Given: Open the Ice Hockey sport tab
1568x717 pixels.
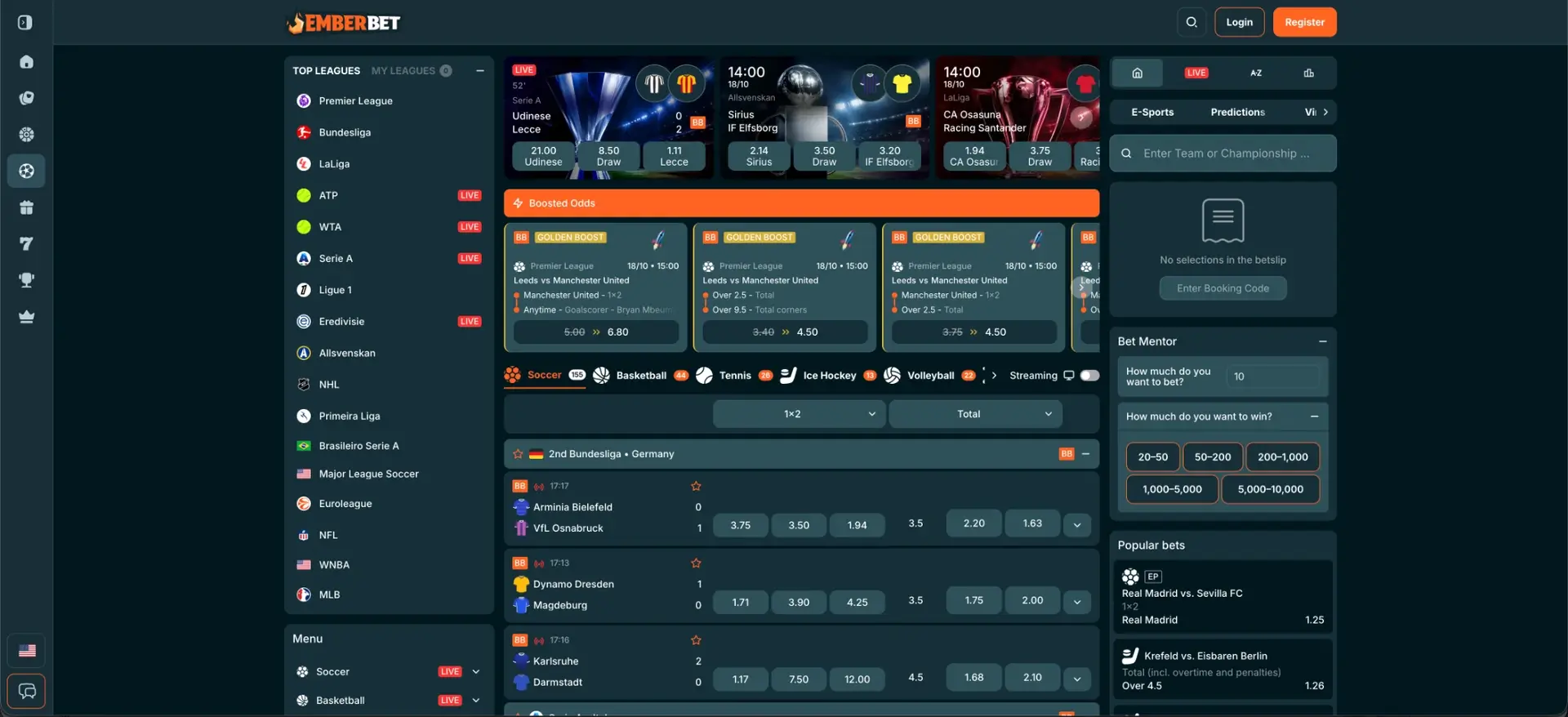Looking at the screenshot, I should tap(828, 376).
